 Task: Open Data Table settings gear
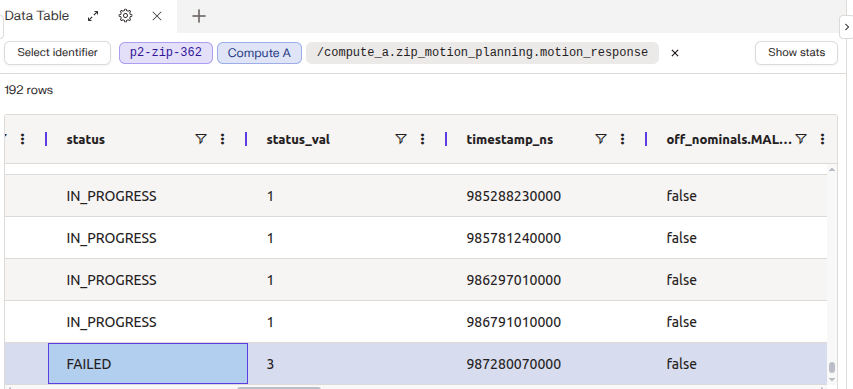point(125,16)
